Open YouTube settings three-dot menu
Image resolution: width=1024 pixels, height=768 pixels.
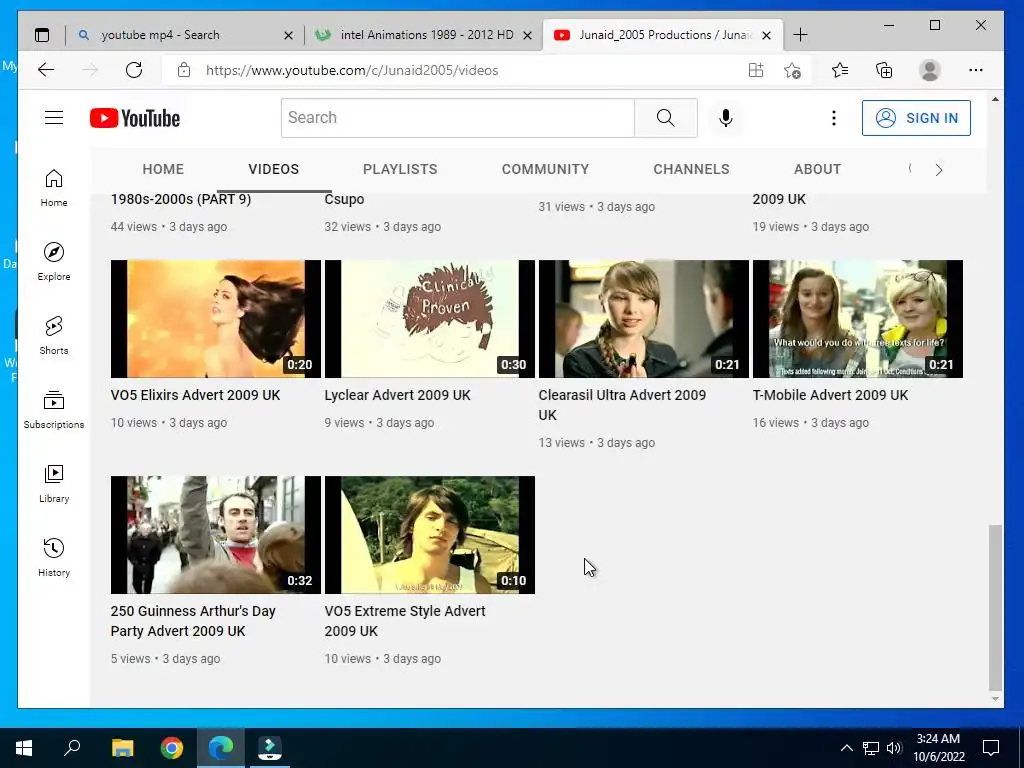click(833, 118)
